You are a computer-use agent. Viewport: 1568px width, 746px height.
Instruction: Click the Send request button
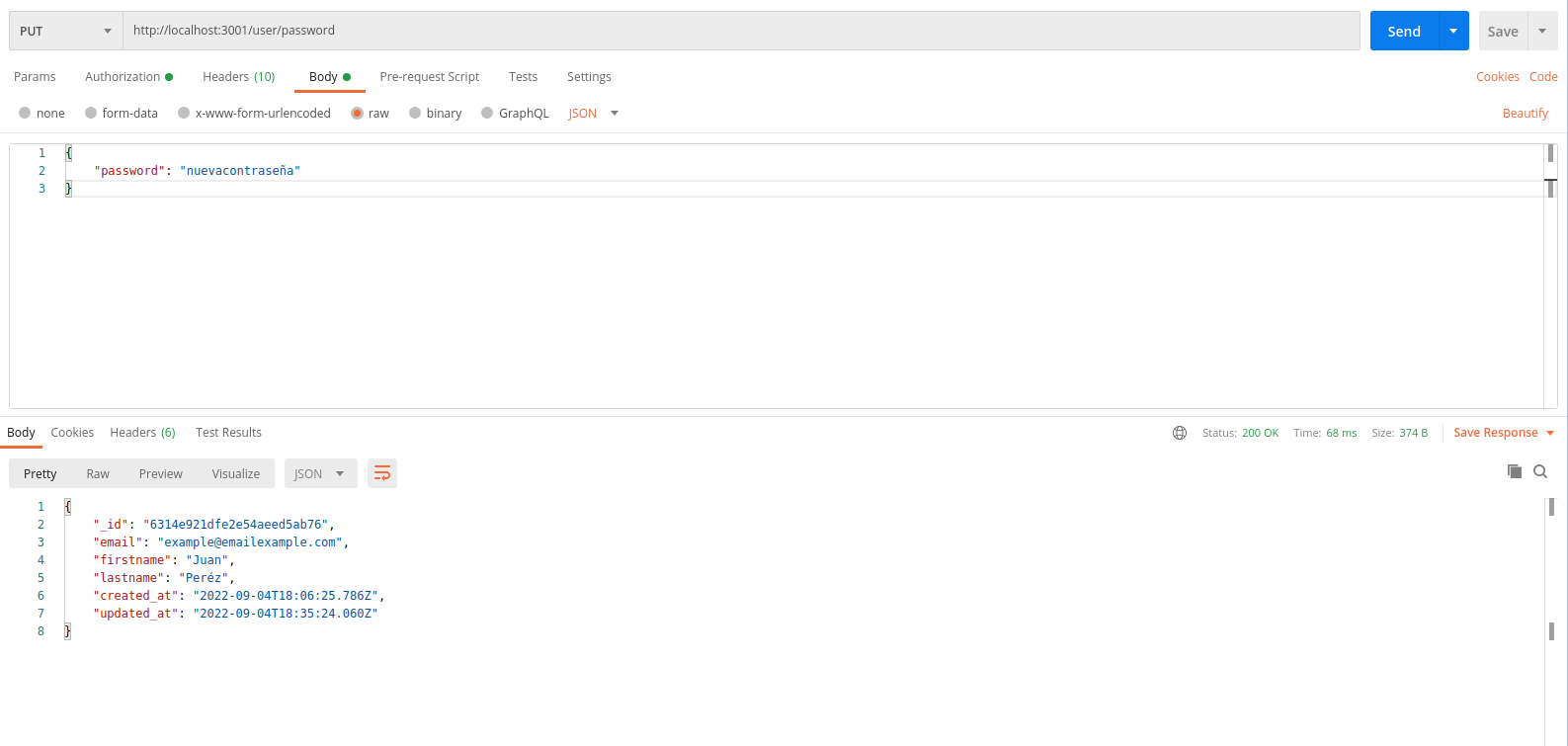pyautogui.click(x=1404, y=31)
